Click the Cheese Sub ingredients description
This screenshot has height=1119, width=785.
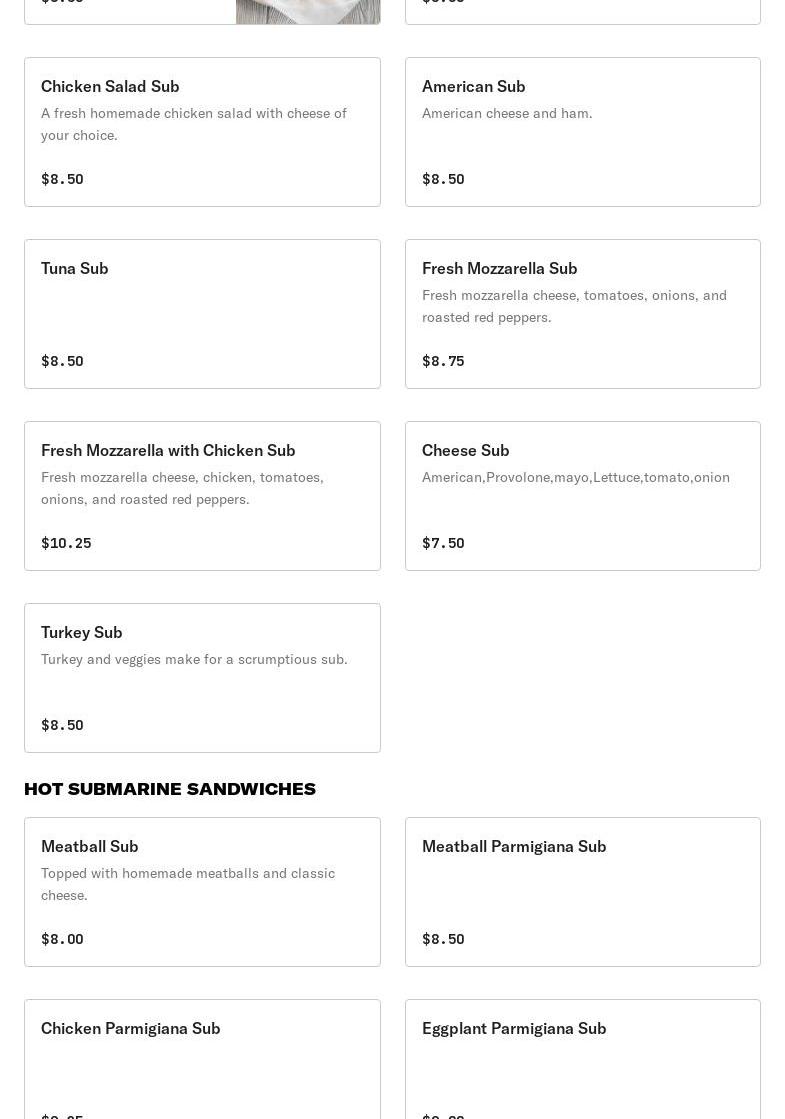[576, 477]
